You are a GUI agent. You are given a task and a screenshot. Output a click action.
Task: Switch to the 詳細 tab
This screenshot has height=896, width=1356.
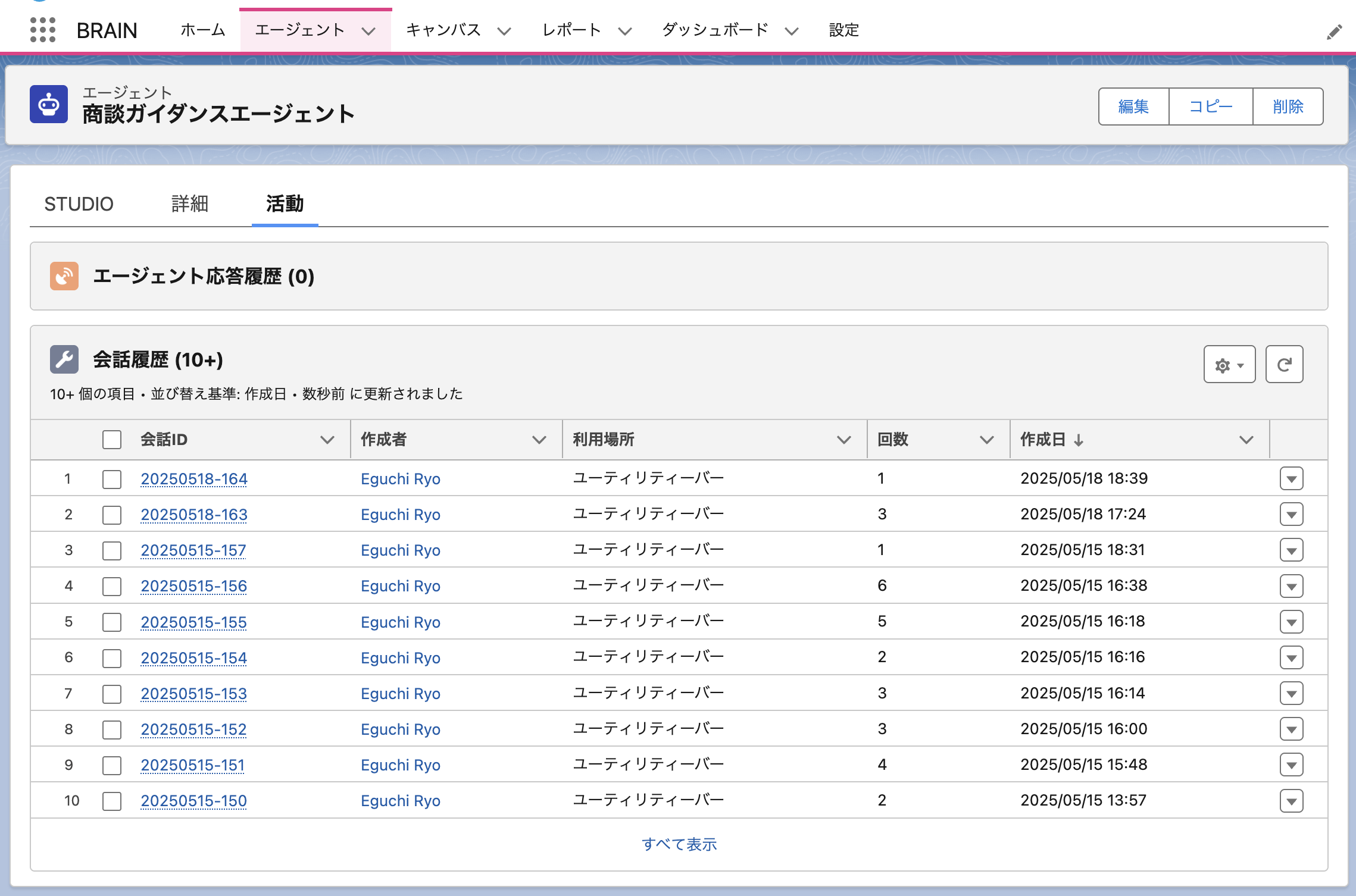189,204
